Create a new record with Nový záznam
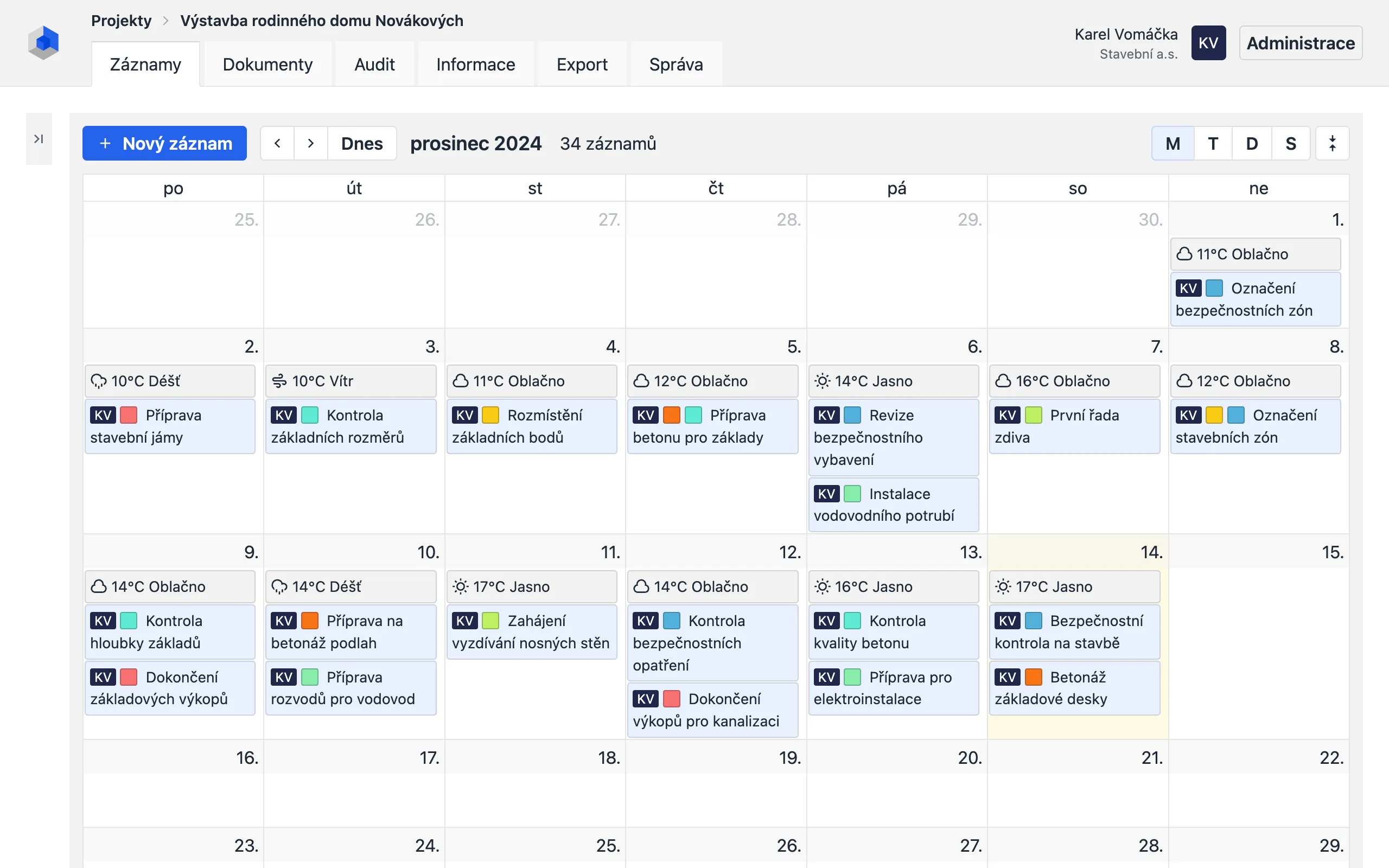 click(x=165, y=144)
